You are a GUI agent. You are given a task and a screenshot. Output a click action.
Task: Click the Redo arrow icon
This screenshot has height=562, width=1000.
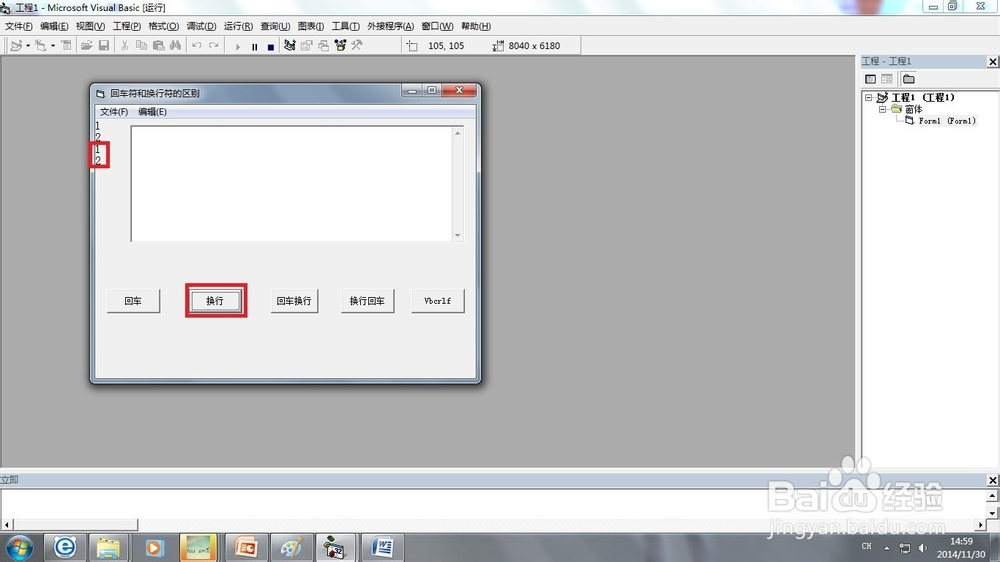point(214,45)
